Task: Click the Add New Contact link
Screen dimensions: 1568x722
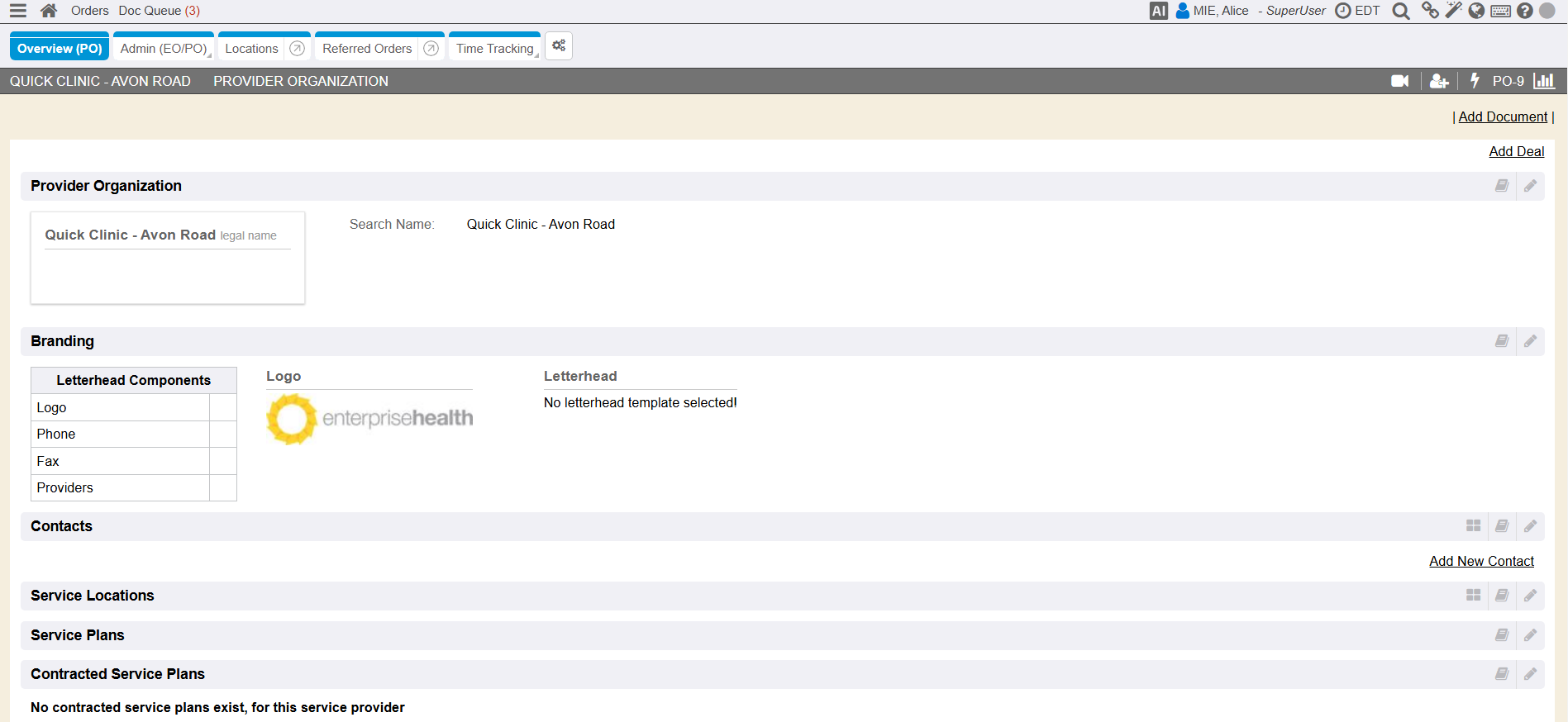Action: (x=1480, y=562)
